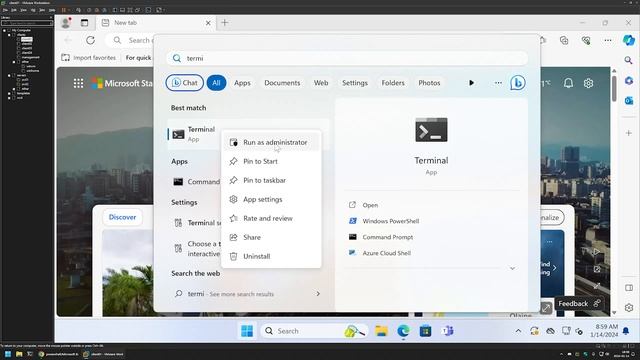
Task: Open Edge sidebar settings gear
Action: (629, 307)
